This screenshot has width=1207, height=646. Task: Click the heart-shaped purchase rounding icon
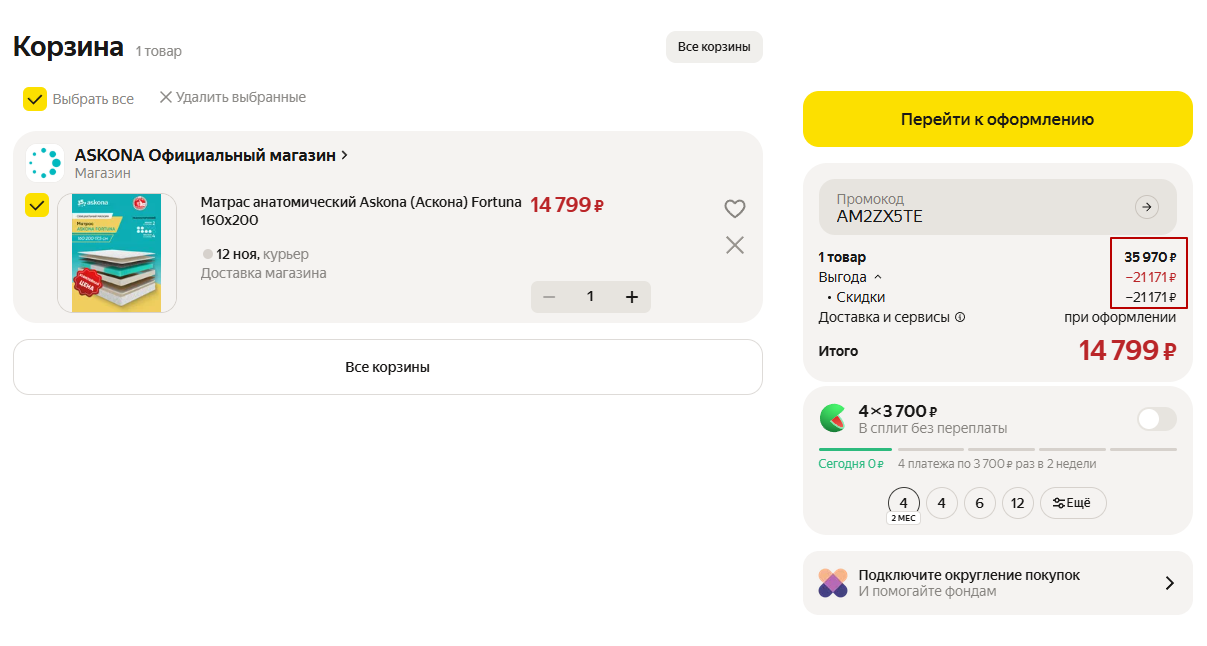(x=833, y=583)
